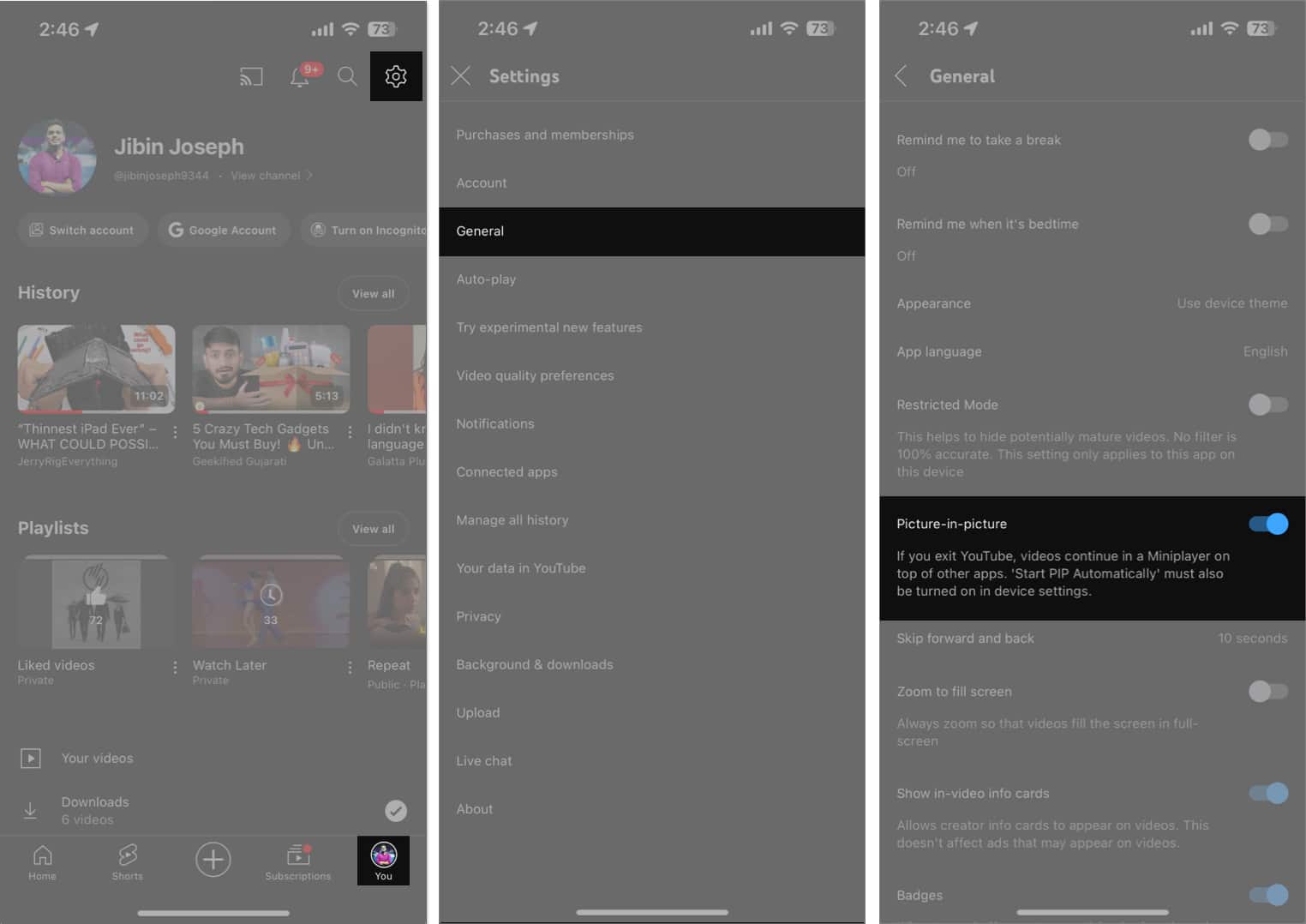This screenshot has height=924, width=1306.
Task: Toggle Badges switch
Action: coord(1267,895)
